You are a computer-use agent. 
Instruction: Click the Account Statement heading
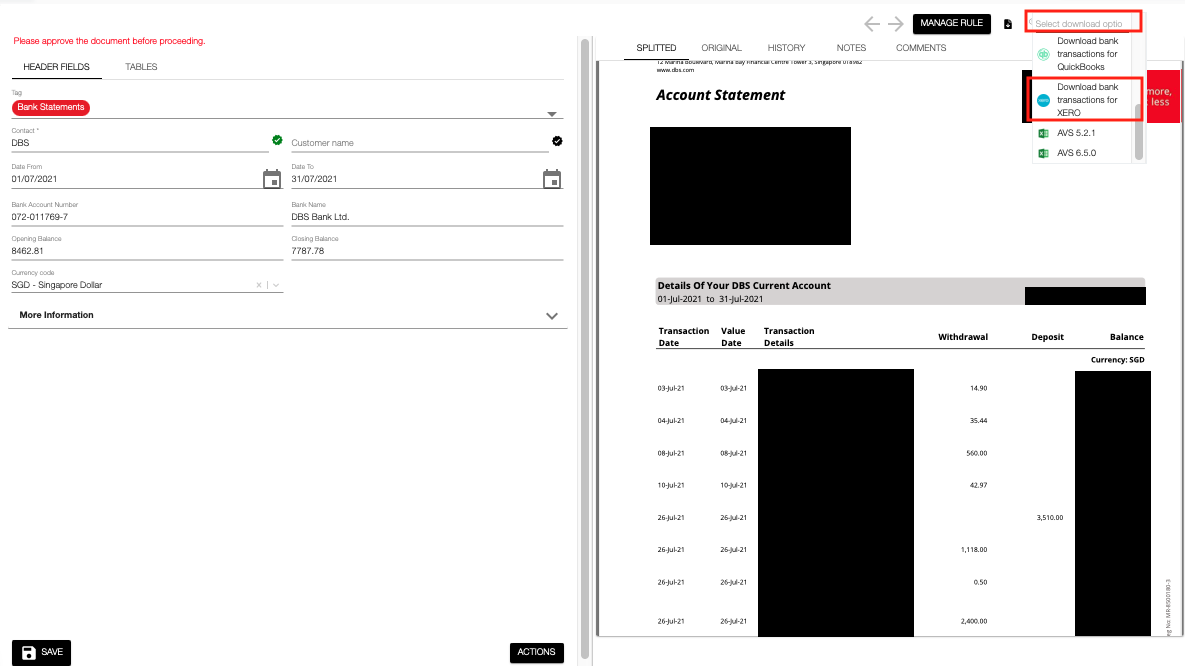(720, 95)
